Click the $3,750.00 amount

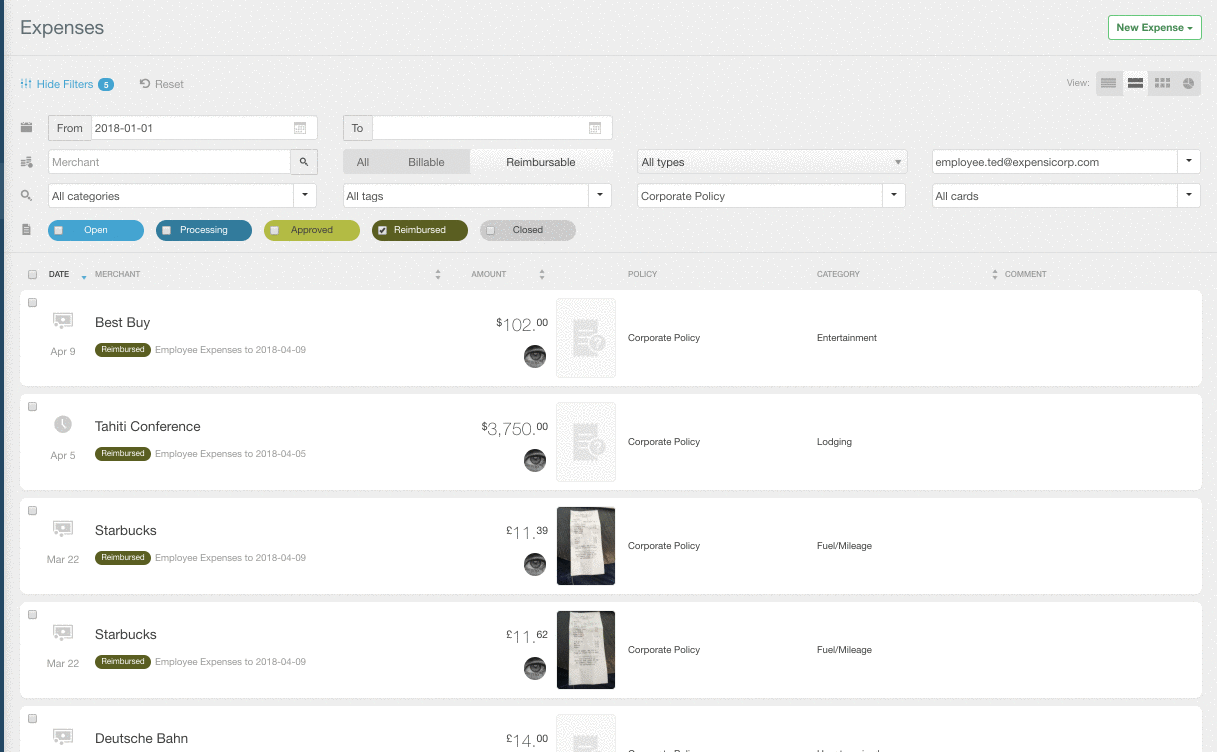pyautogui.click(x=514, y=427)
